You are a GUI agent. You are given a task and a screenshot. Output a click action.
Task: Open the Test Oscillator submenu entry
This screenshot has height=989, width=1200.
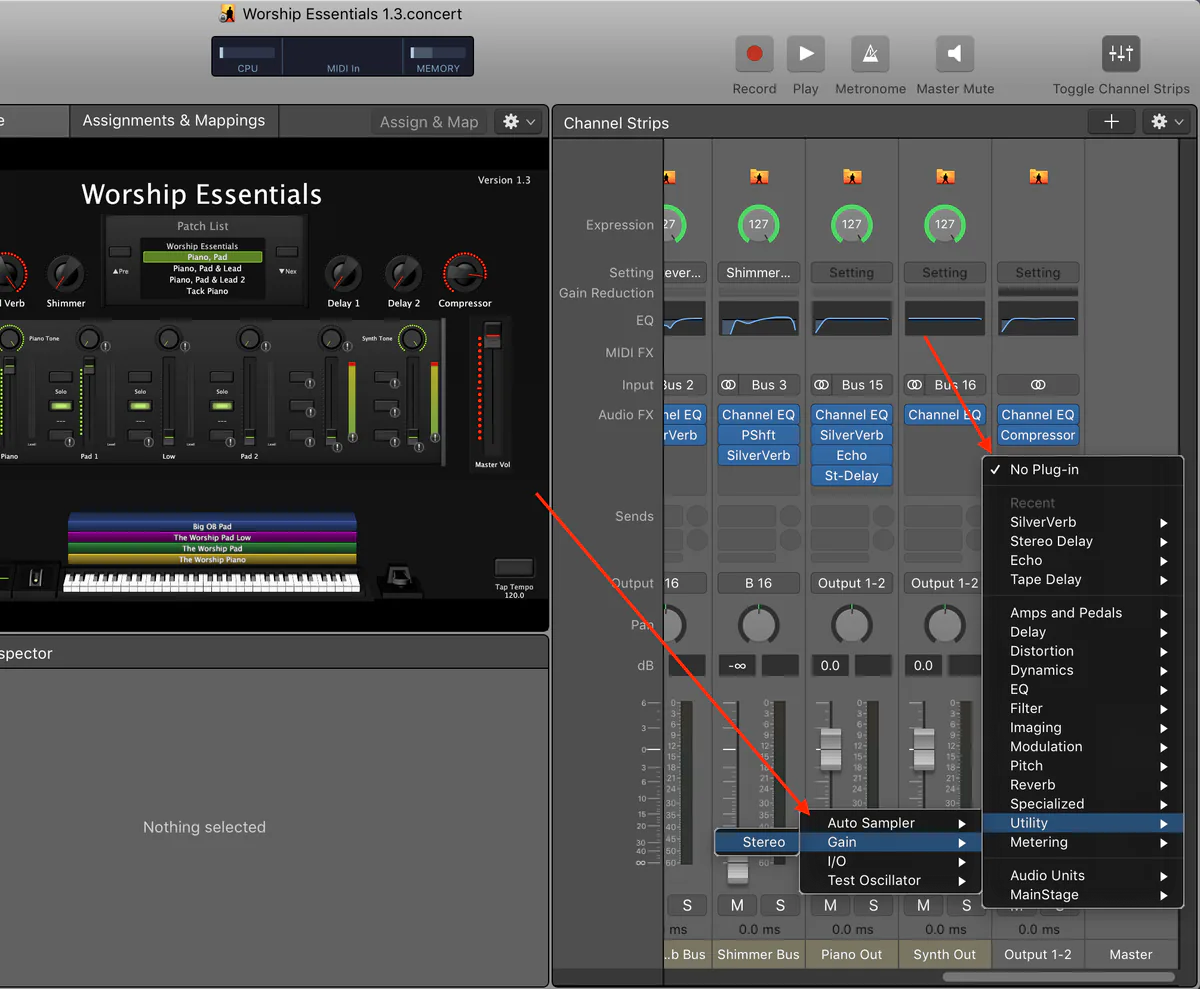[890, 881]
